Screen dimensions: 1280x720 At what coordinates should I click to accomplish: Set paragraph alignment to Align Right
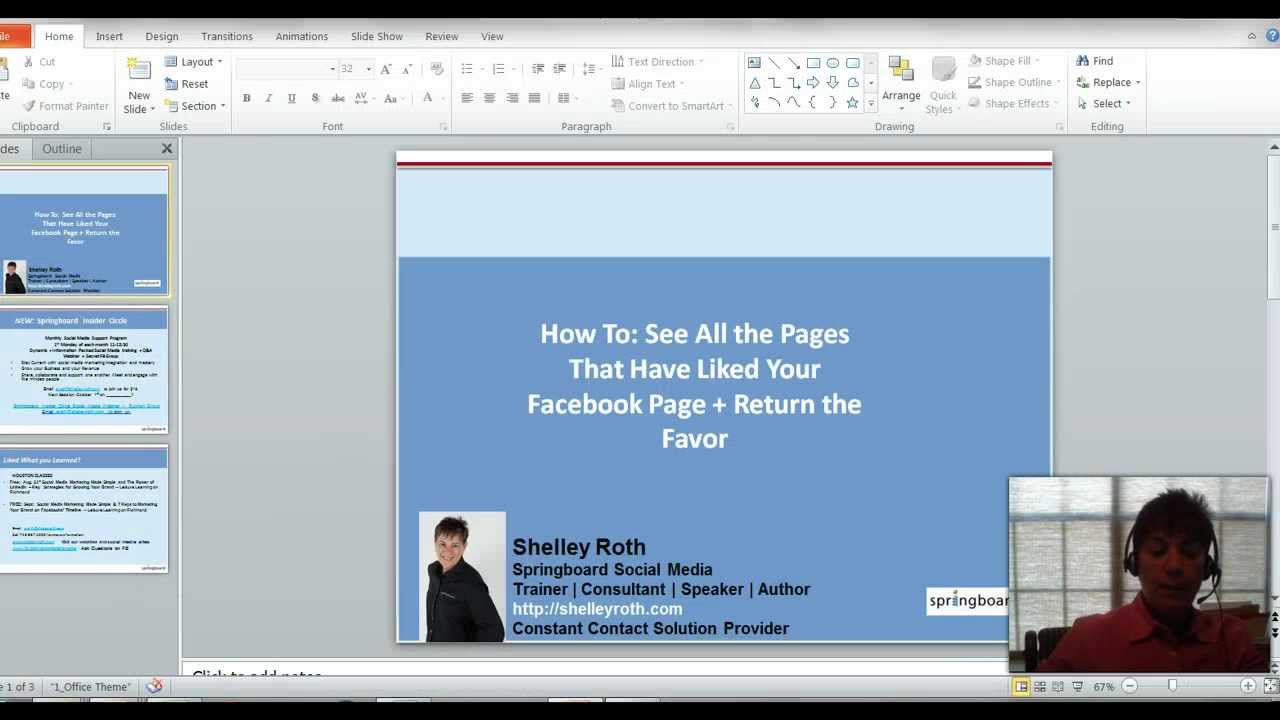512,98
